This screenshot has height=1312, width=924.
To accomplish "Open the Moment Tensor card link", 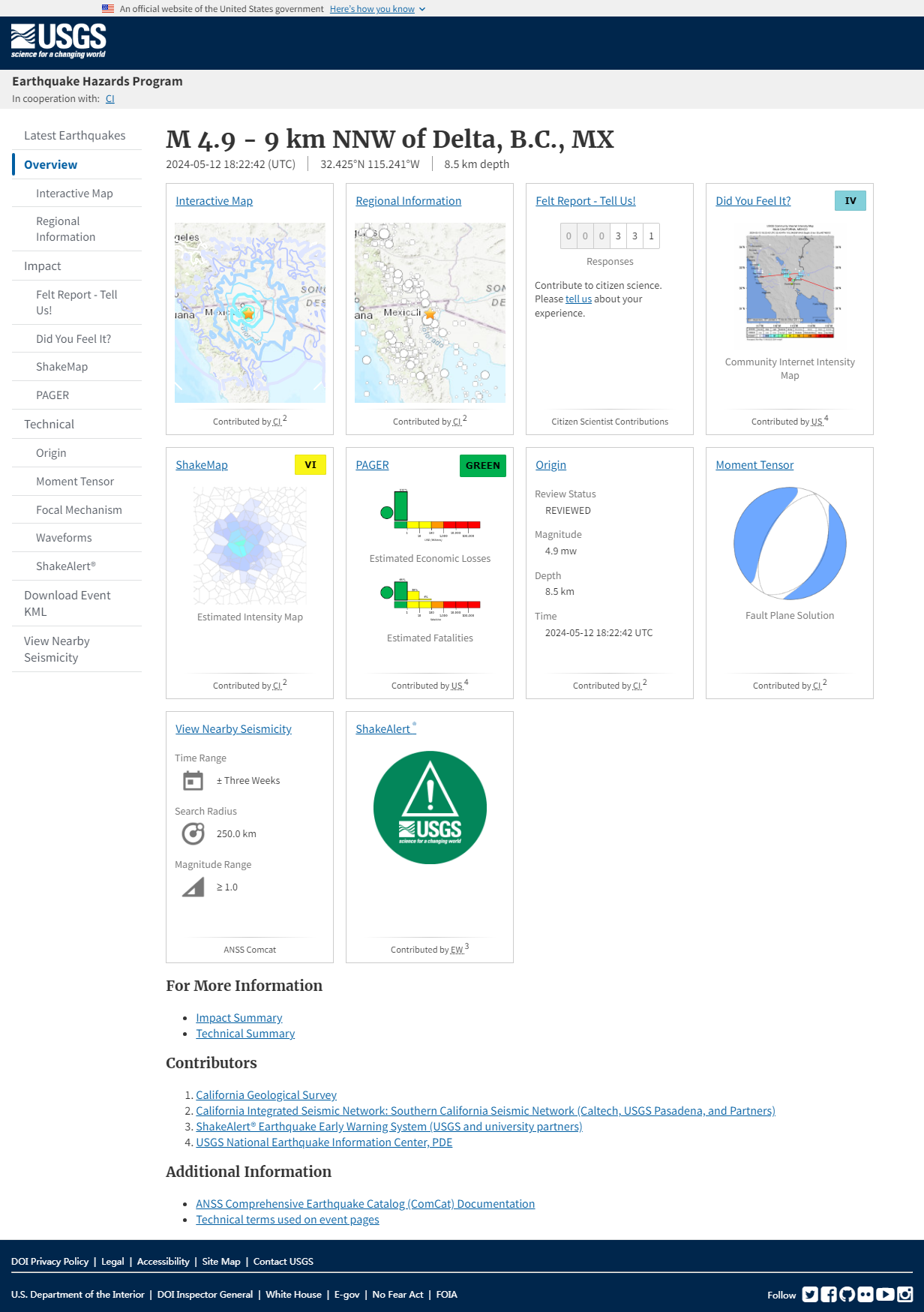I will pos(754,465).
